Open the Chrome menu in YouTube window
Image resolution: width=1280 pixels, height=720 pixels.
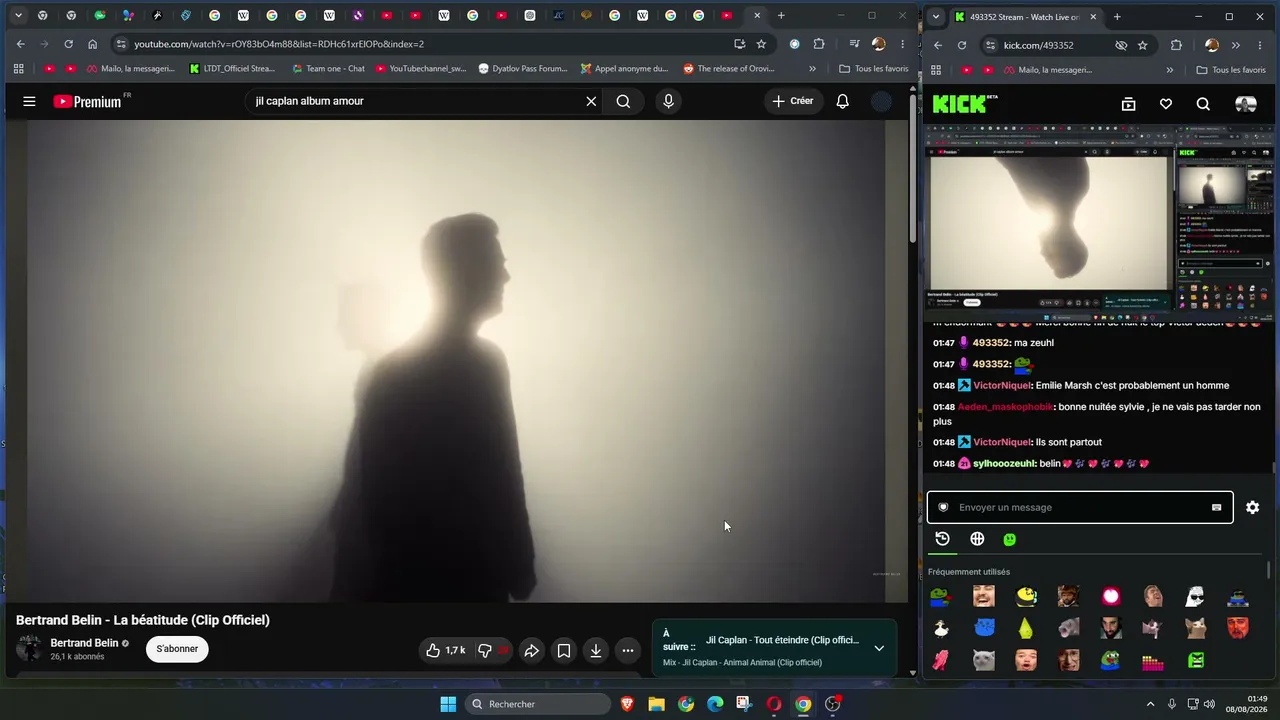(902, 44)
